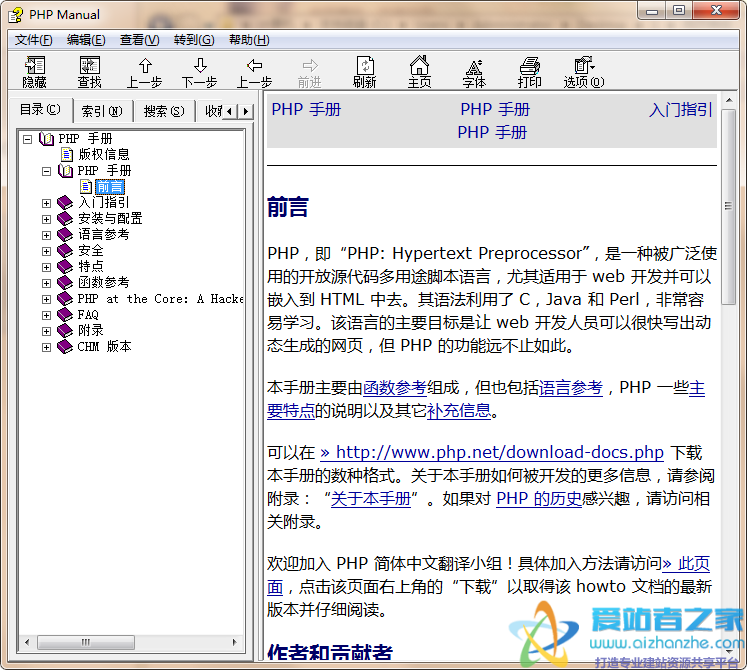This screenshot has height=670, width=747.
Task: Click the tree pane horizontal scroll-left arrow
Action: [x=27, y=642]
